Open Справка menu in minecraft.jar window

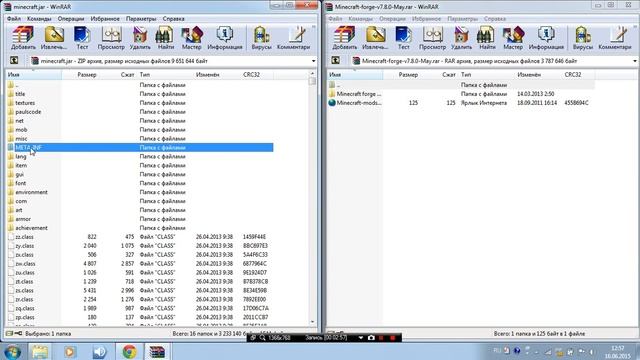click(x=173, y=19)
